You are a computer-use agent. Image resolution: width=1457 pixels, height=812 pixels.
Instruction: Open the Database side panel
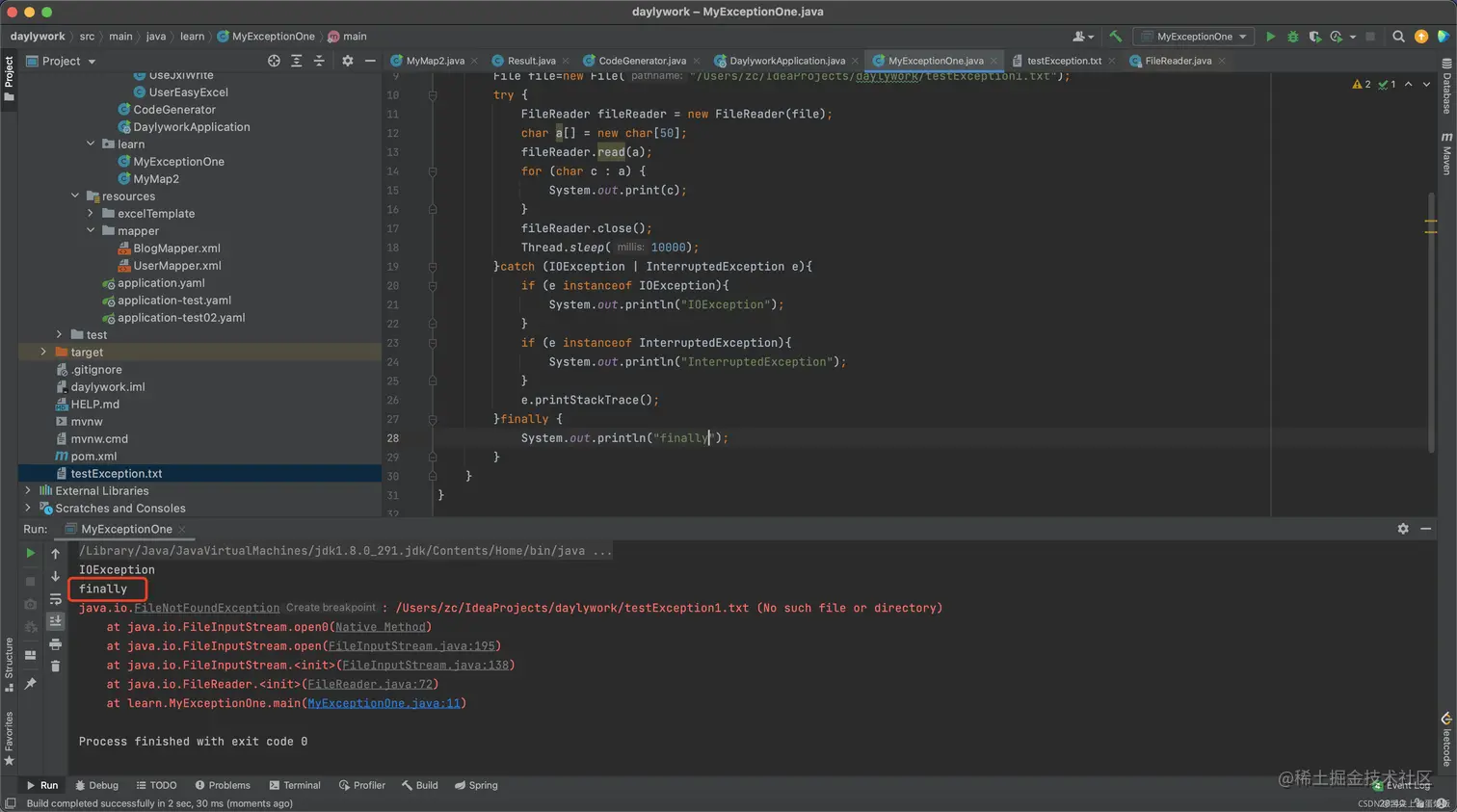point(1446,87)
